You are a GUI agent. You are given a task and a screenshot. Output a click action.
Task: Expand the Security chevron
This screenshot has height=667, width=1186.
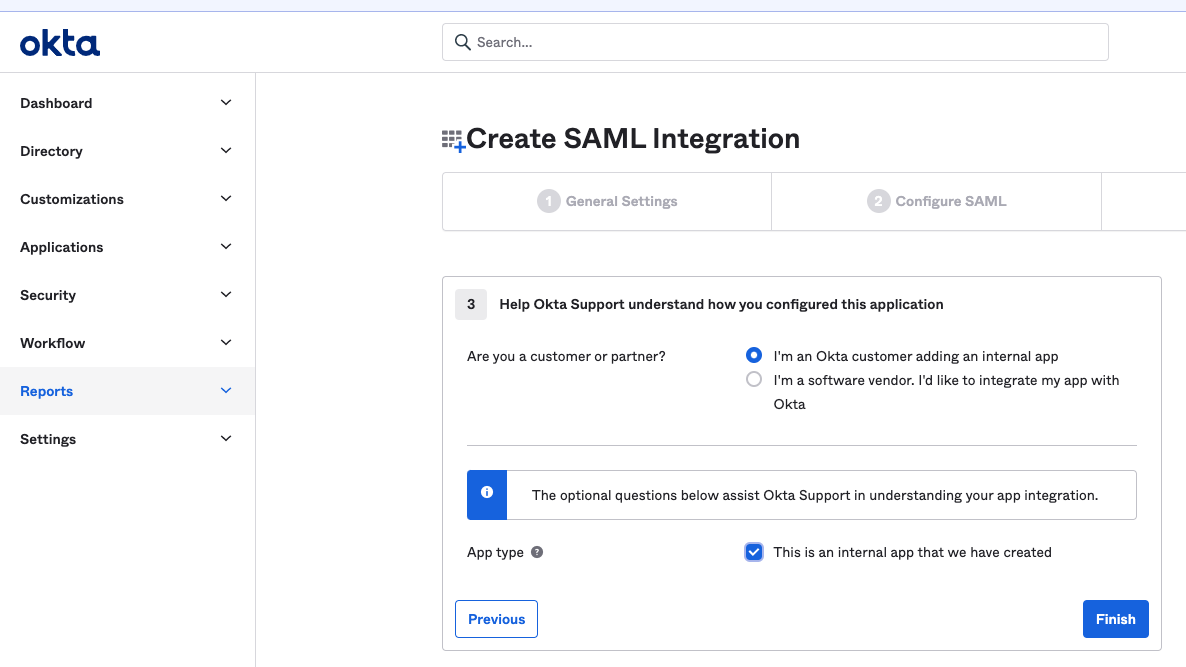click(x=225, y=295)
